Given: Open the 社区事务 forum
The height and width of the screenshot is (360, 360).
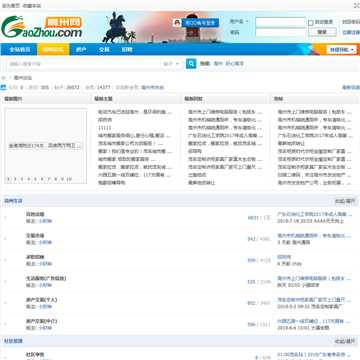Looking at the screenshot, I should 35,355.
